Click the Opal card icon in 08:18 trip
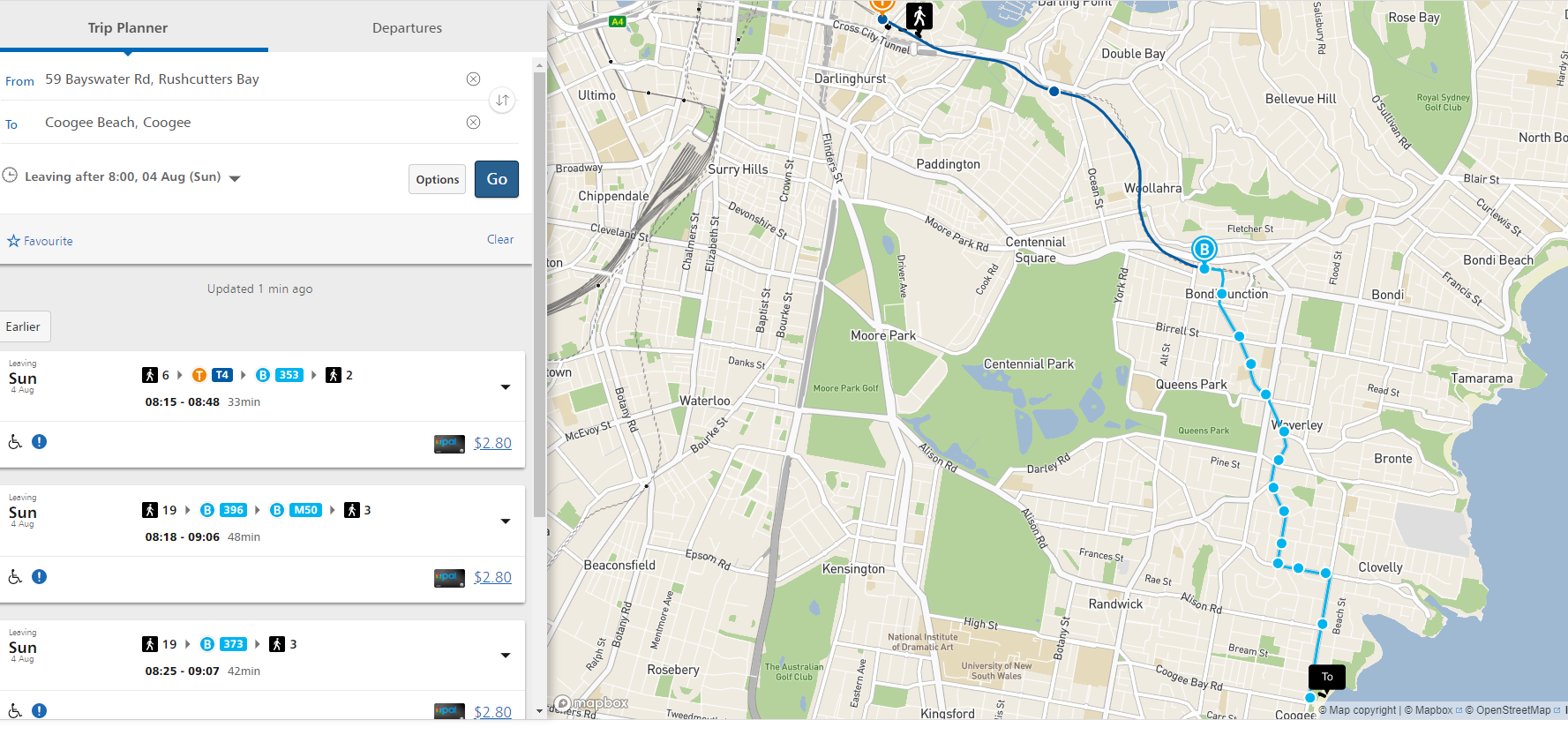The width and height of the screenshot is (1568, 735). pos(449,578)
